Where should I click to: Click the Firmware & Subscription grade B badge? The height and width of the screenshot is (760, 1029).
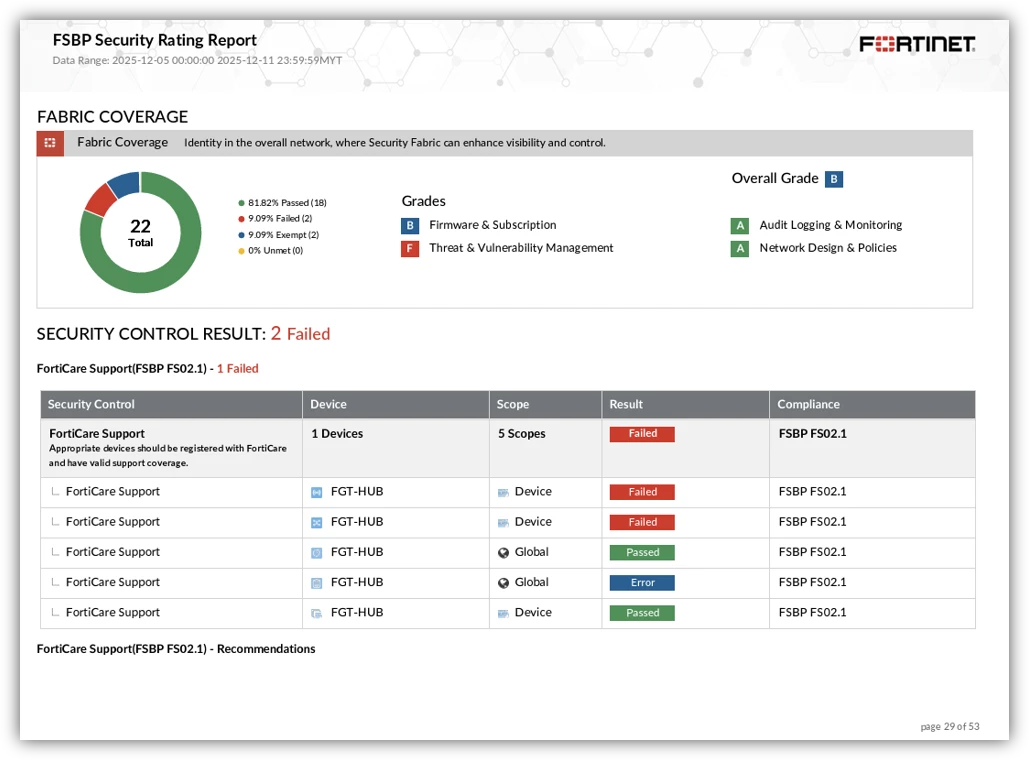tap(410, 226)
